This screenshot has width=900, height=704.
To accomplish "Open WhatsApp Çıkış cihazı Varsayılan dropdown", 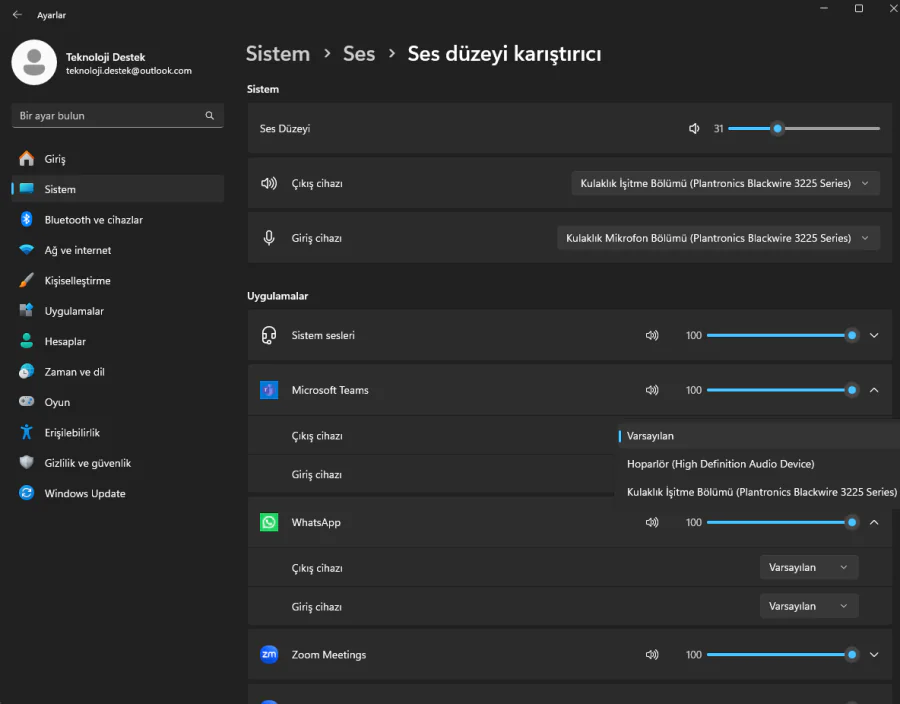I will pyautogui.click(x=808, y=568).
